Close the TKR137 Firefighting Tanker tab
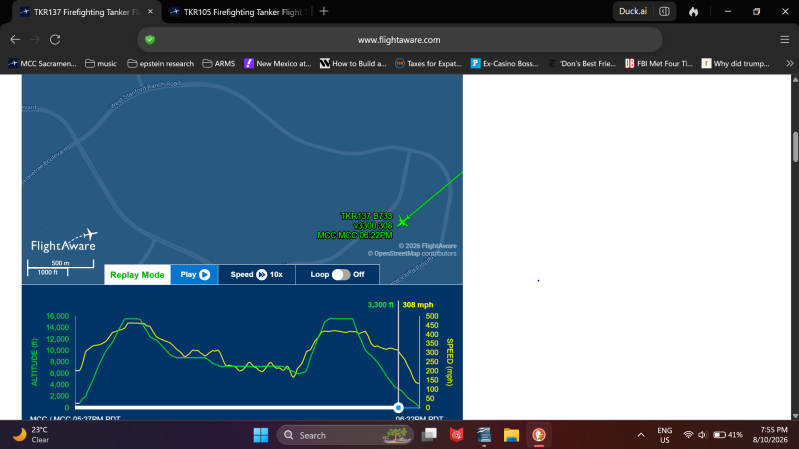 click(x=150, y=12)
